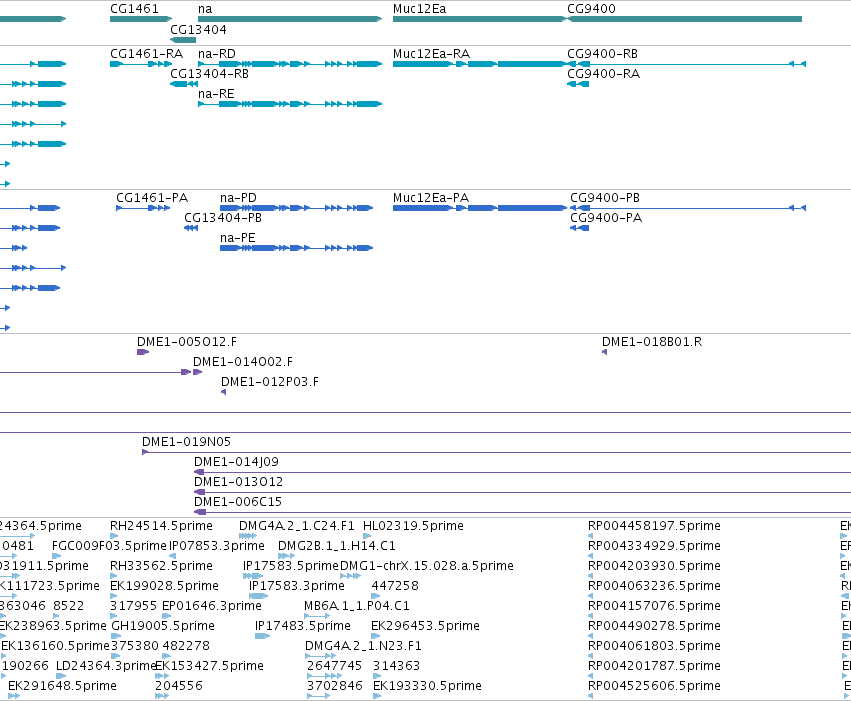Click the EK193330.5prime label
Image resolution: width=851 pixels, height=701 pixels.
(427, 686)
